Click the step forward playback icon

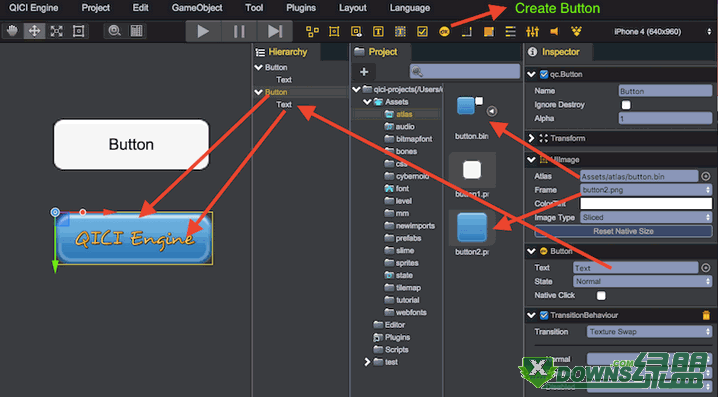coord(275,31)
